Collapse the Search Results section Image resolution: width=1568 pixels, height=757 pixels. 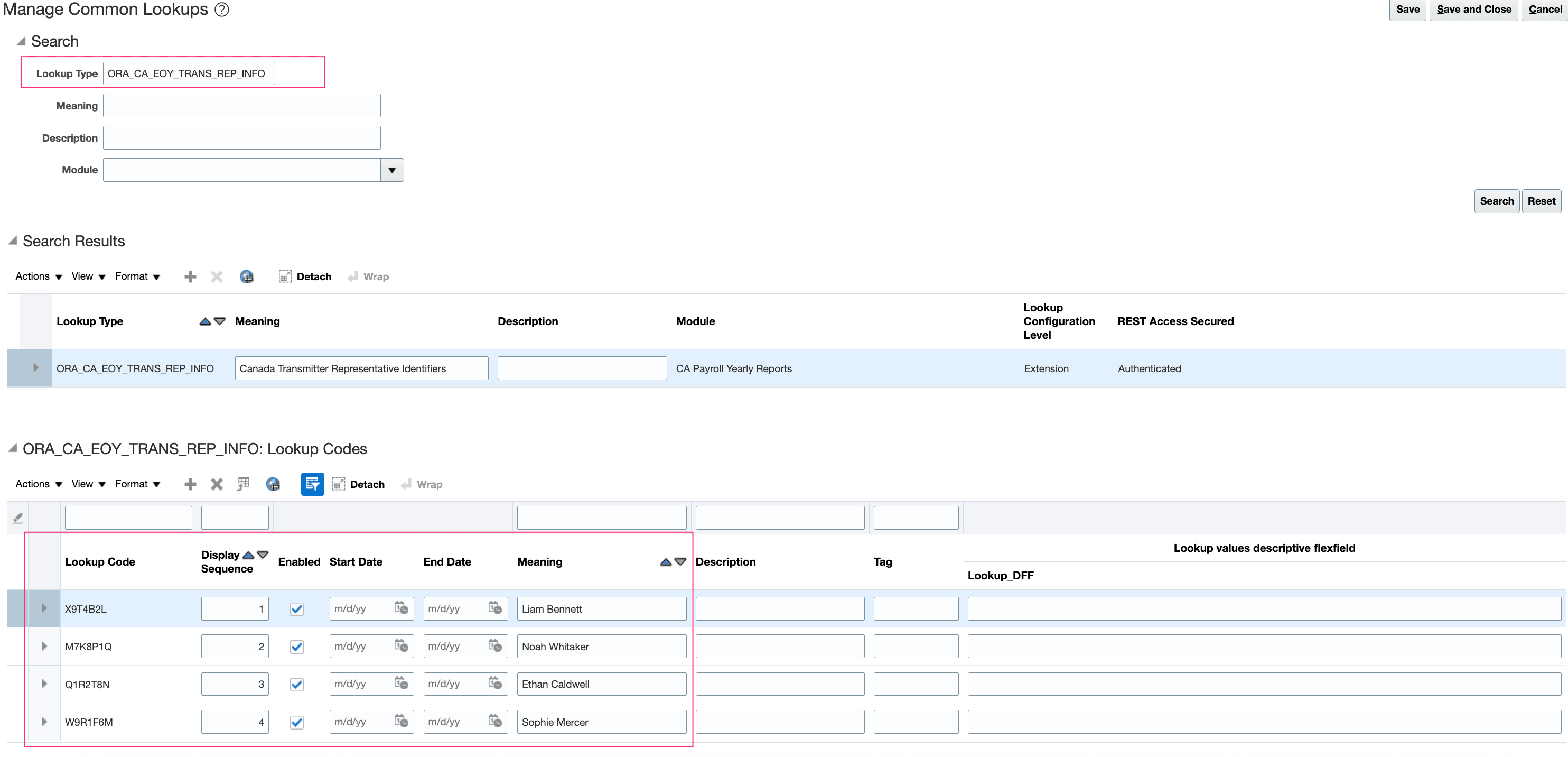click(13, 241)
